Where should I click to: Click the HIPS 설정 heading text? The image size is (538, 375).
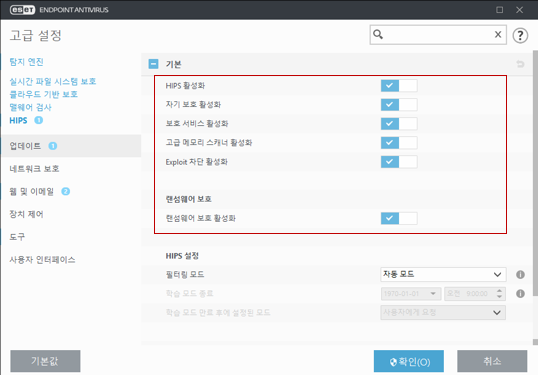pos(182,256)
